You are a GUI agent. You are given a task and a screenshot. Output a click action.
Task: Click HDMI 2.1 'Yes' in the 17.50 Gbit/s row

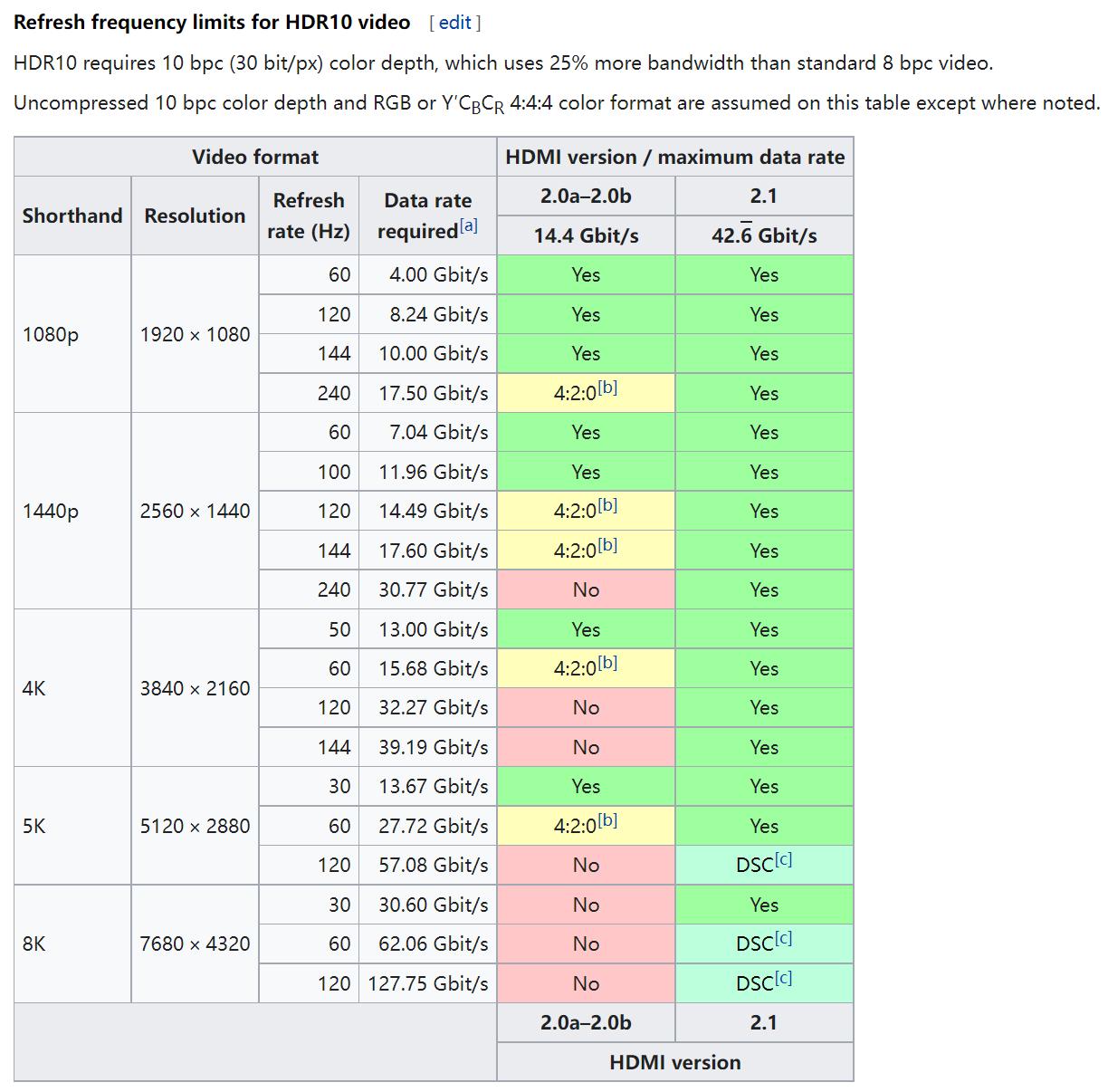point(764,393)
